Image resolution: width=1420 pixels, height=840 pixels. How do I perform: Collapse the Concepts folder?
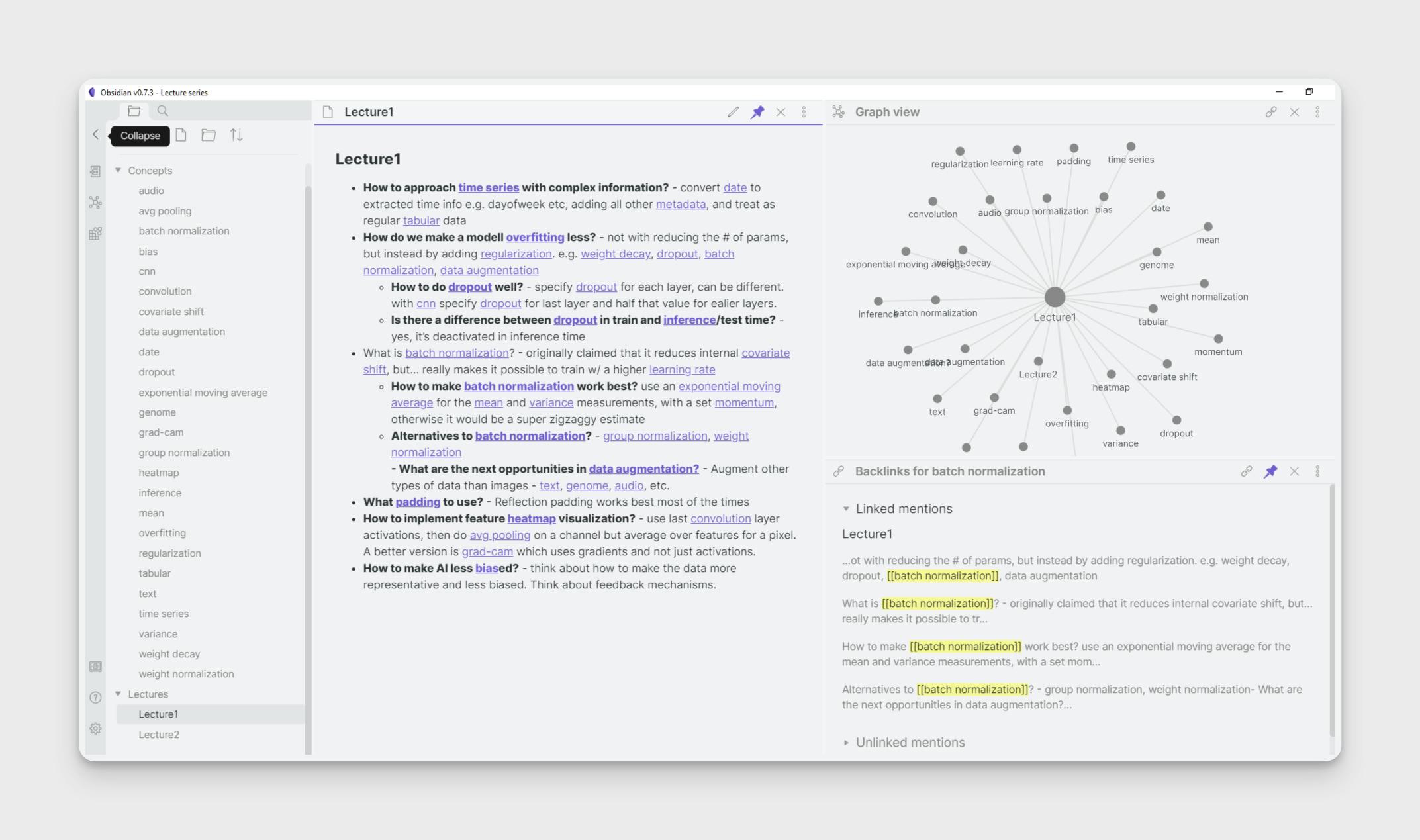118,171
